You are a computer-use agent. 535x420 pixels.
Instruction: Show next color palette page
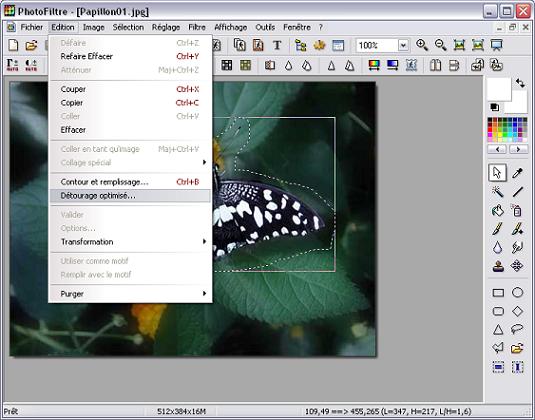[x=518, y=149]
